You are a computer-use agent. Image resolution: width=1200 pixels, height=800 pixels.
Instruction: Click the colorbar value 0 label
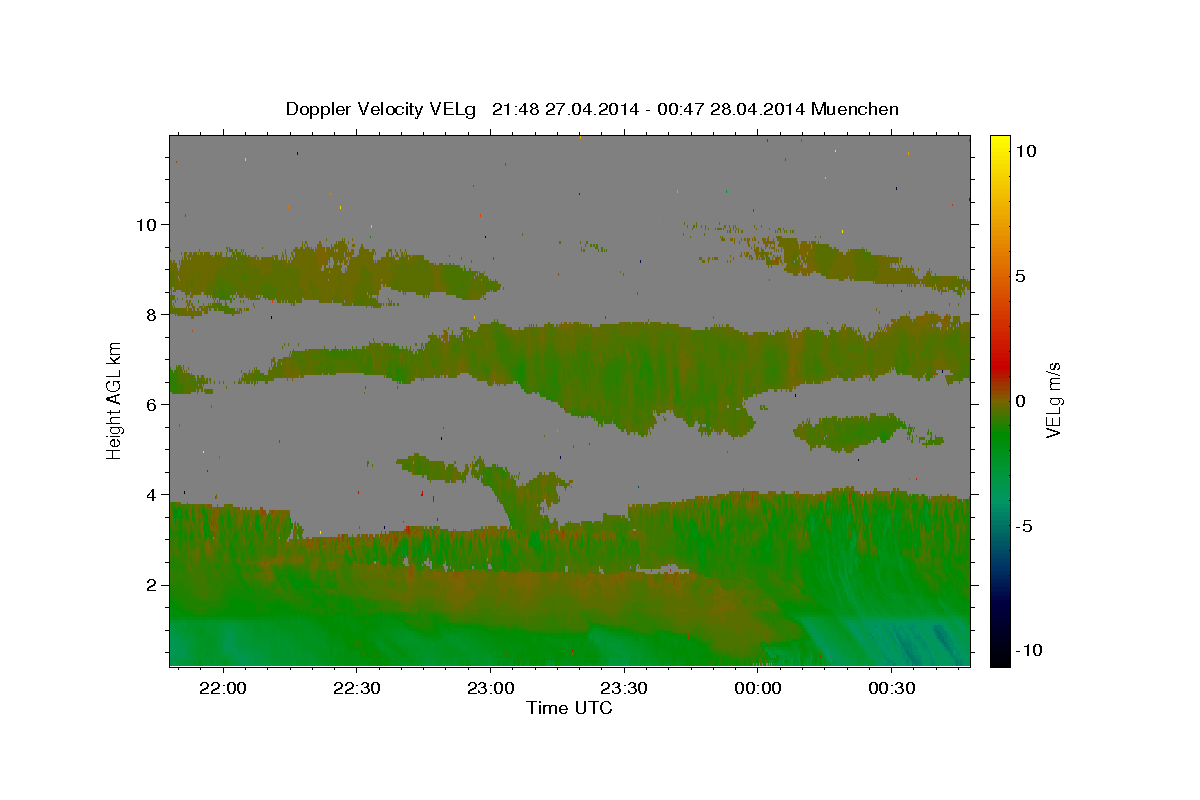pyautogui.click(x=1020, y=401)
